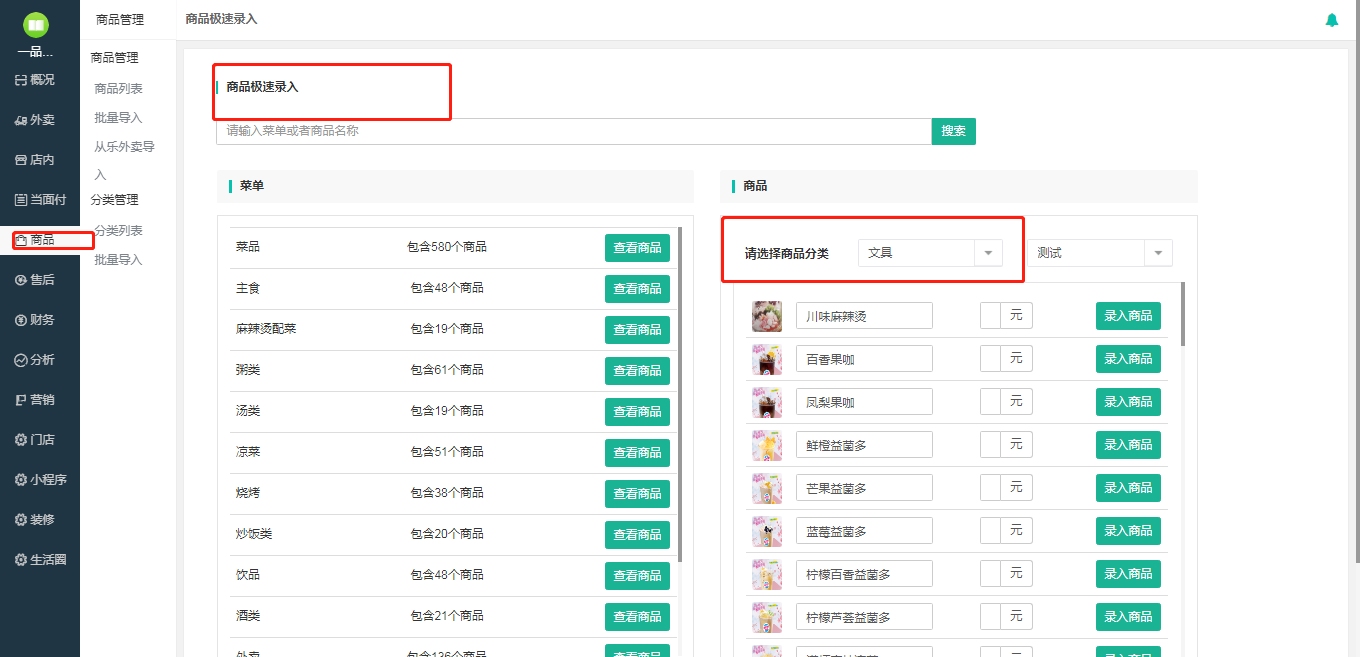View products in 麻辣烫配菜 menu
This screenshot has height=657, width=1360.
(x=637, y=330)
